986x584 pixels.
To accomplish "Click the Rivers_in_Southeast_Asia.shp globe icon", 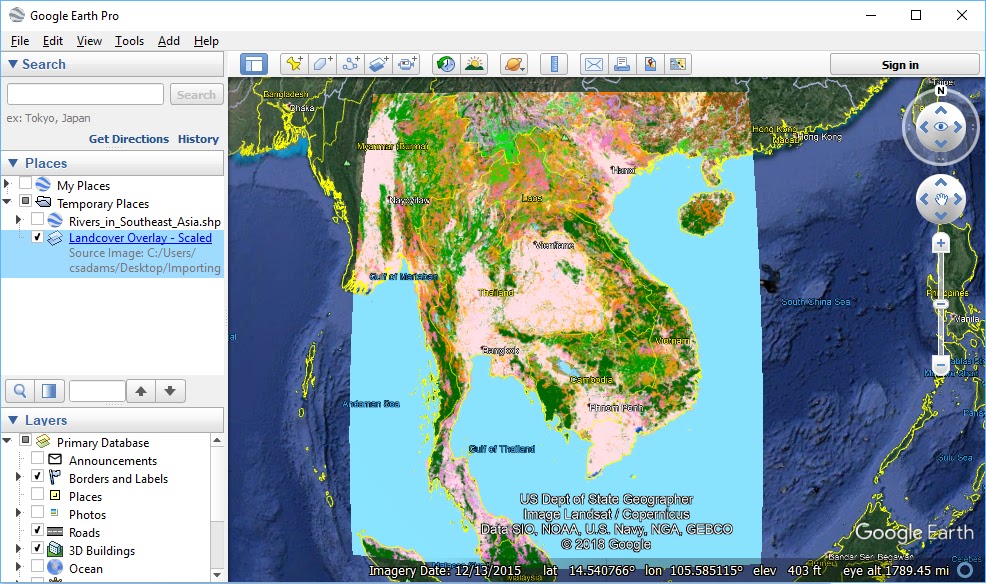I will [x=55, y=221].
